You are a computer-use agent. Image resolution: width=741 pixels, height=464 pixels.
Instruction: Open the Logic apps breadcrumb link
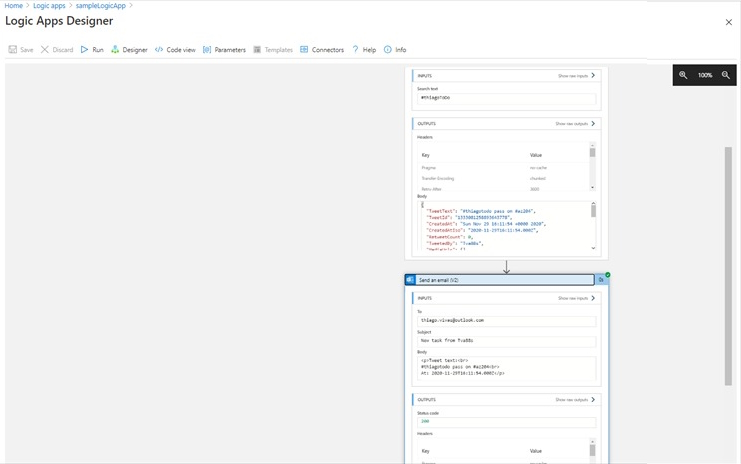(x=49, y=6)
